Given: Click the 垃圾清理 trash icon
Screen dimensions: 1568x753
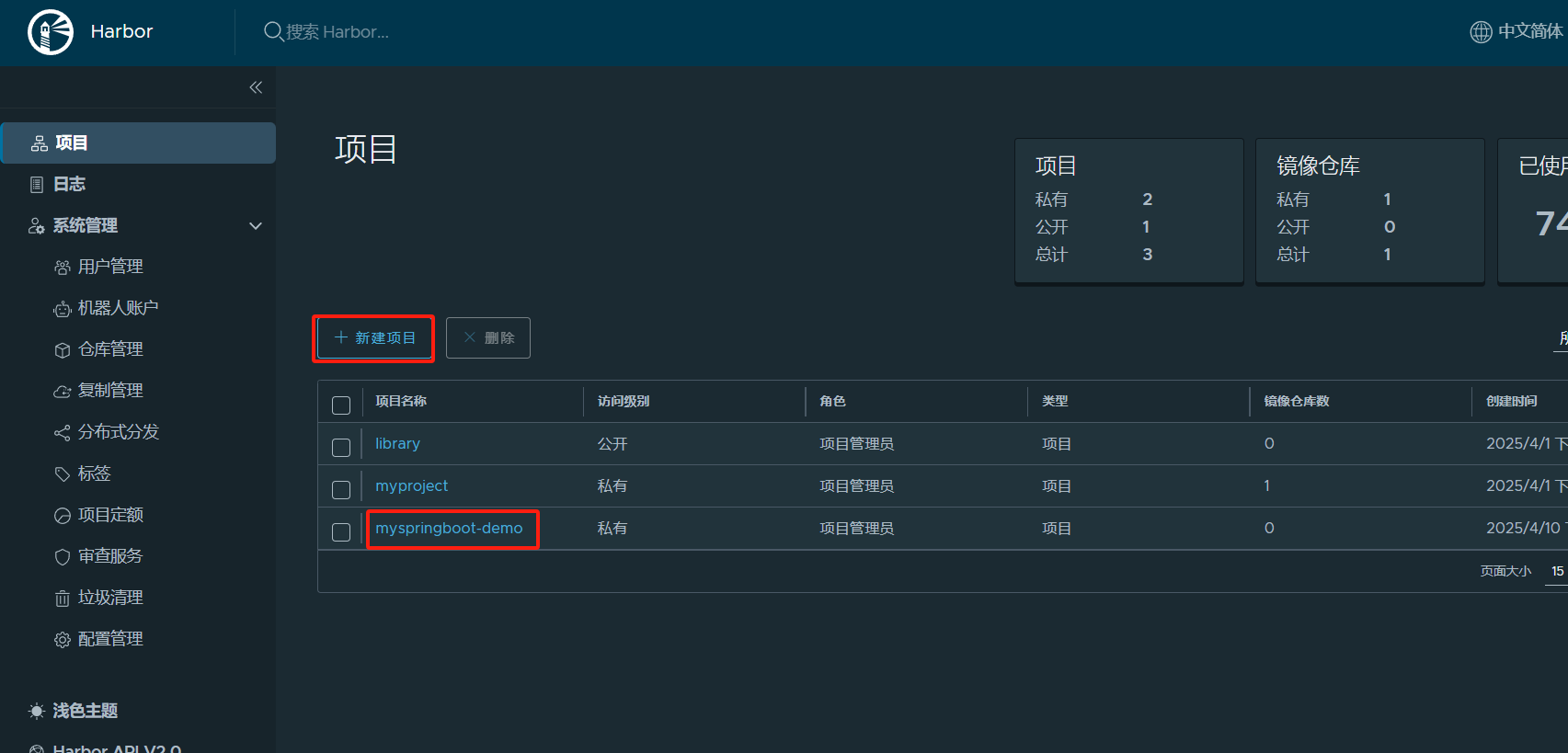Looking at the screenshot, I should [63, 599].
